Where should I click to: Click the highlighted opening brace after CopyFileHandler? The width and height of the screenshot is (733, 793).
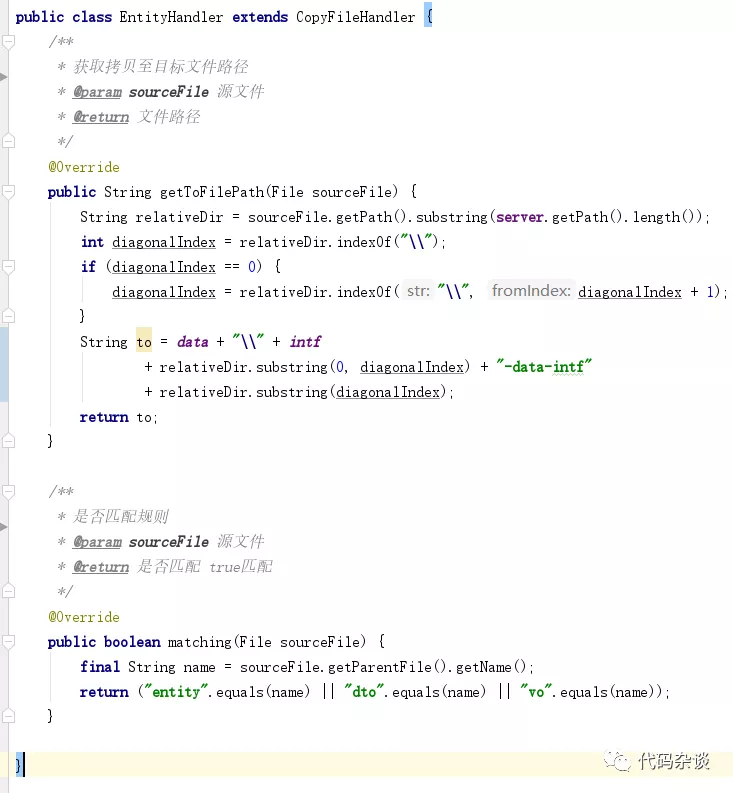pyautogui.click(x=428, y=16)
